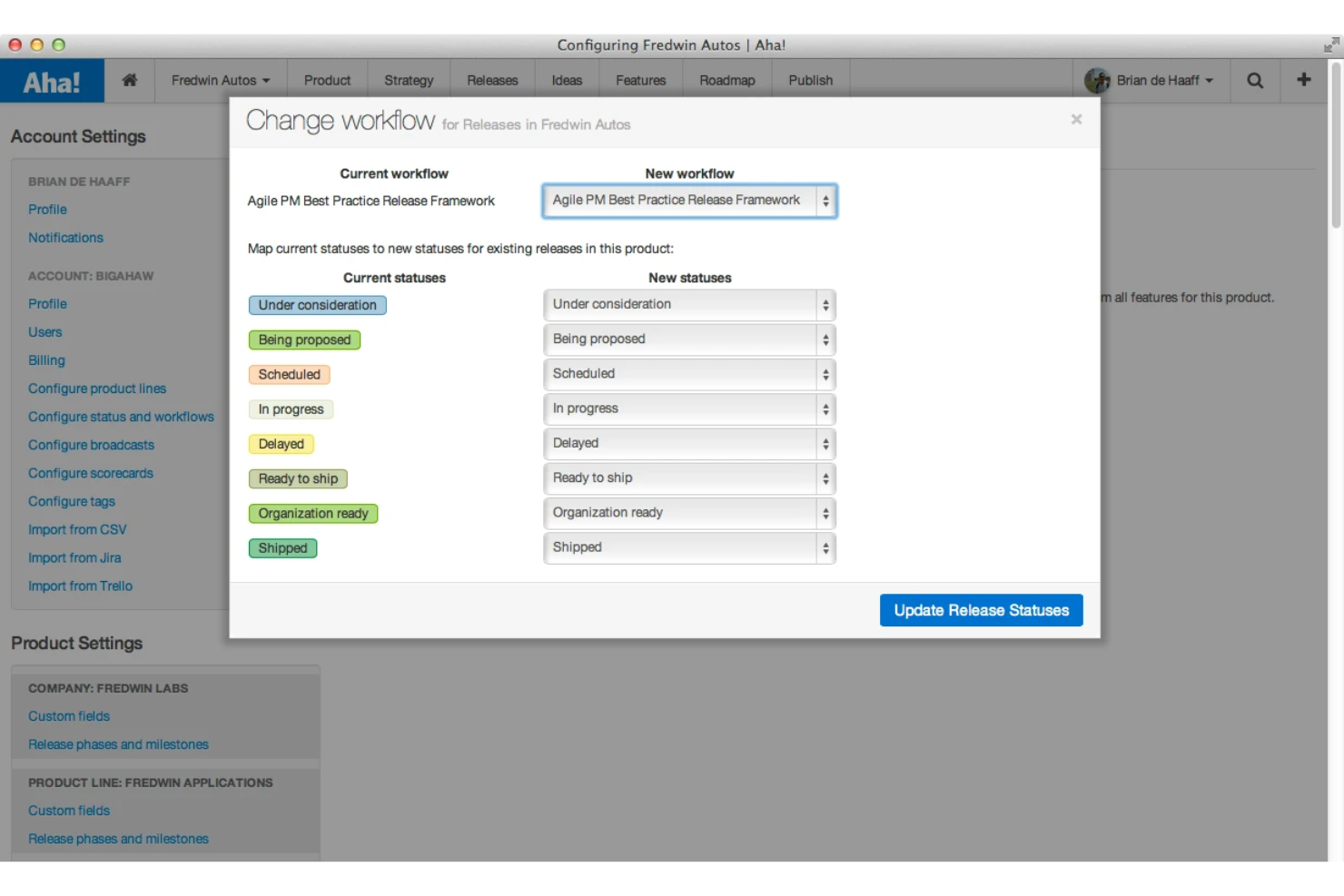Open Organization ready new status dropdown
The height and width of the screenshot is (896, 1344).
(689, 513)
